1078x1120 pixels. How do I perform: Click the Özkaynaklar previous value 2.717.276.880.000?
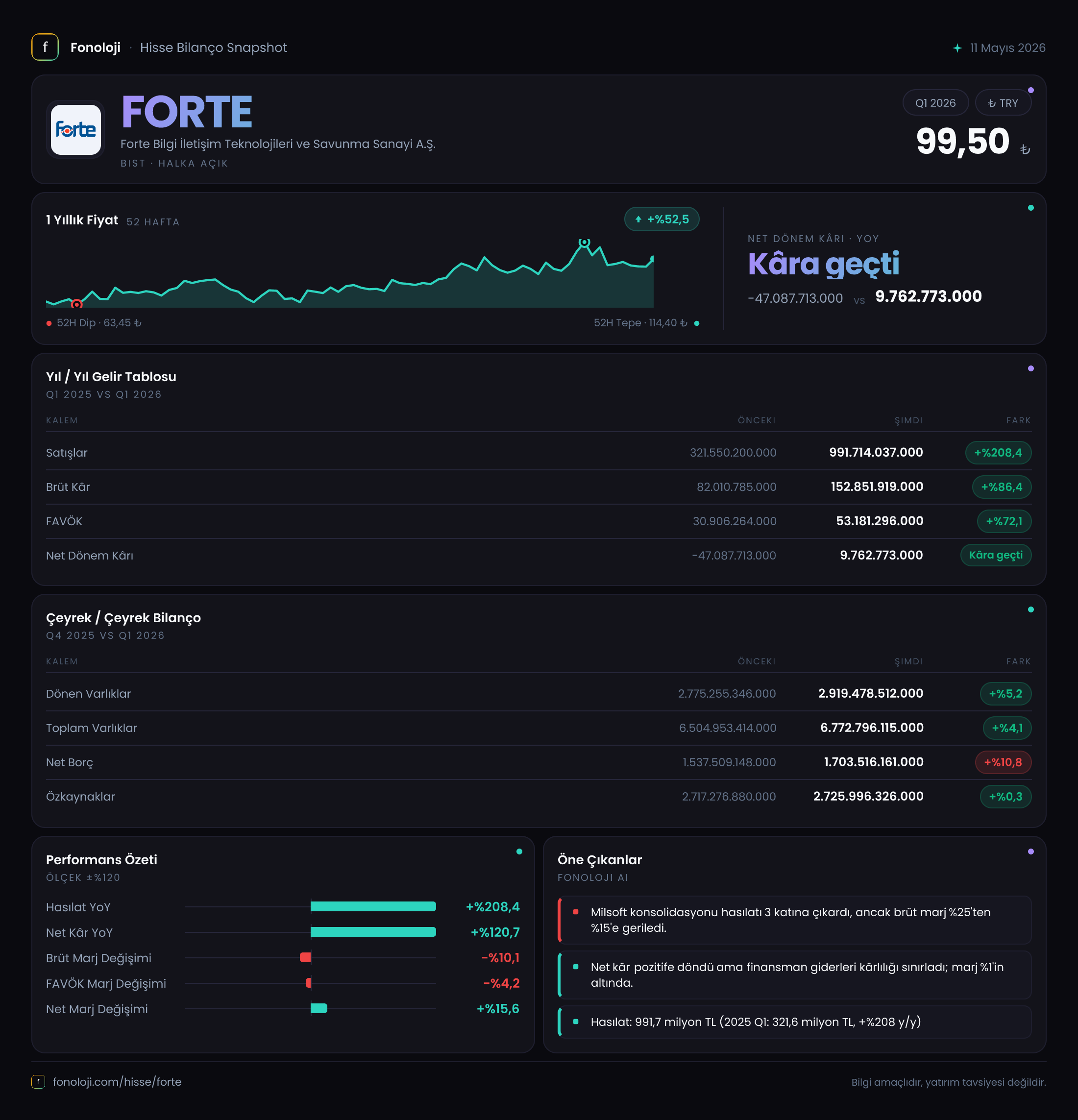click(729, 797)
